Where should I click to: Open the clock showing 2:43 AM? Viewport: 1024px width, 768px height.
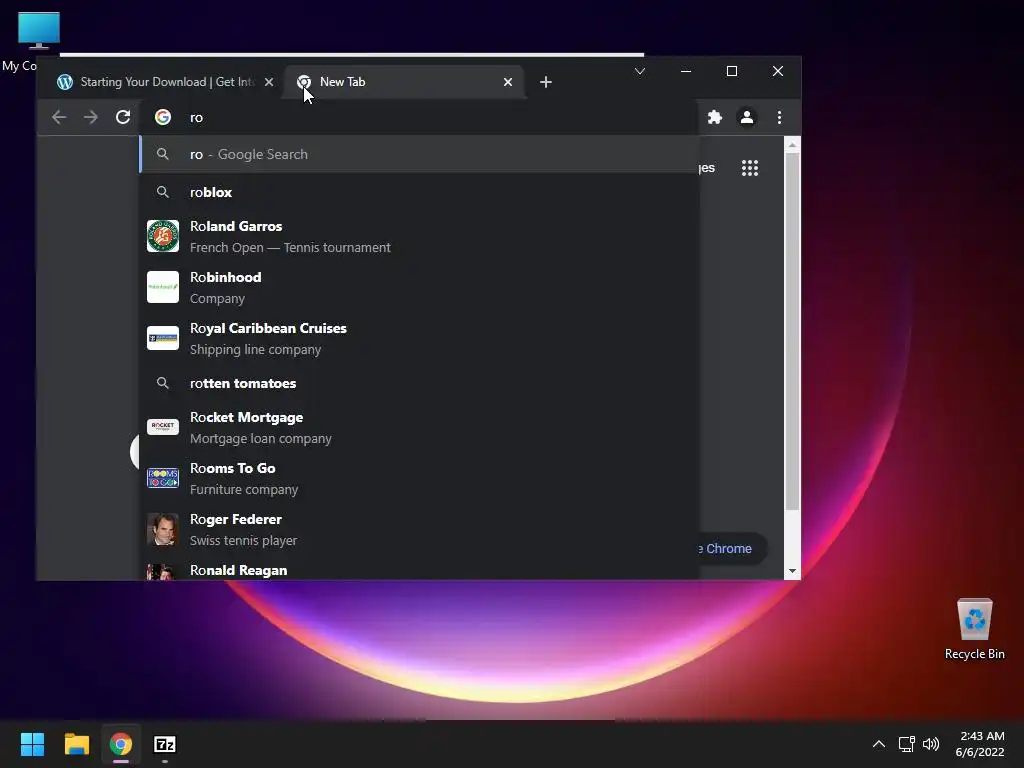coord(980,744)
